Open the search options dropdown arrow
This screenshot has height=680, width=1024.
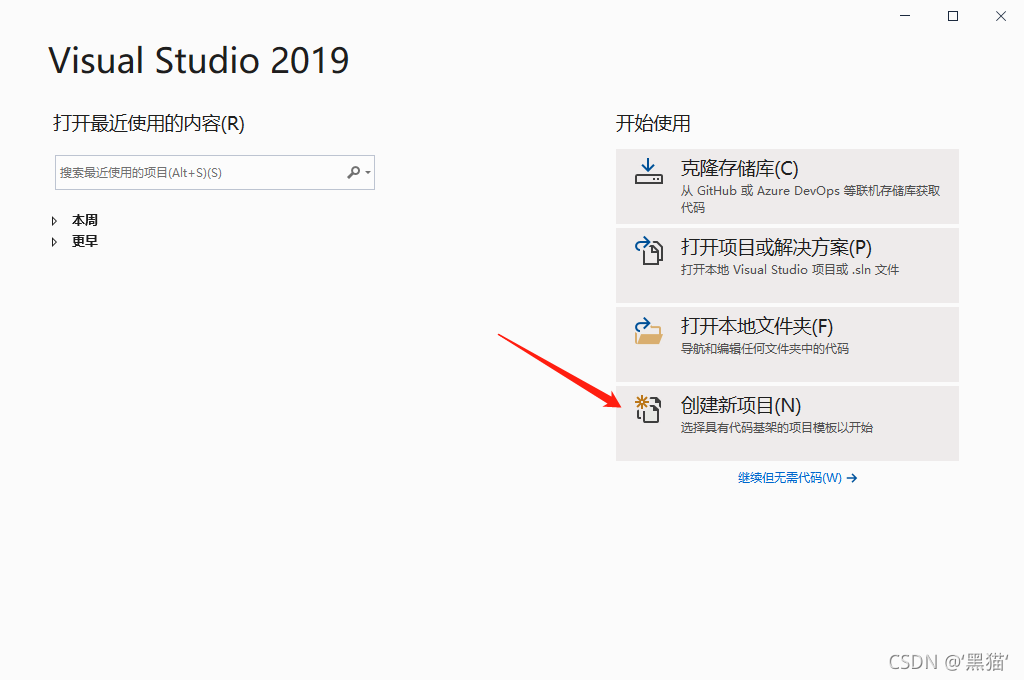tap(368, 172)
